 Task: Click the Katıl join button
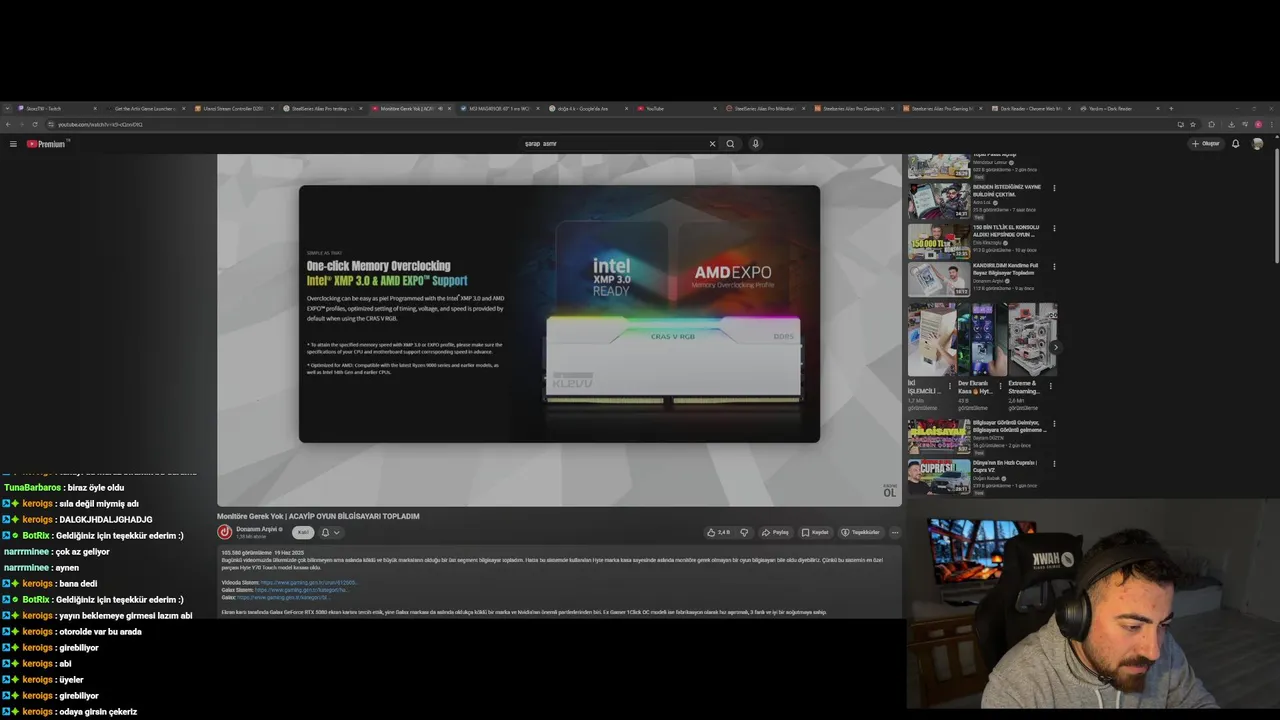pyautogui.click(x=303, y=532)
